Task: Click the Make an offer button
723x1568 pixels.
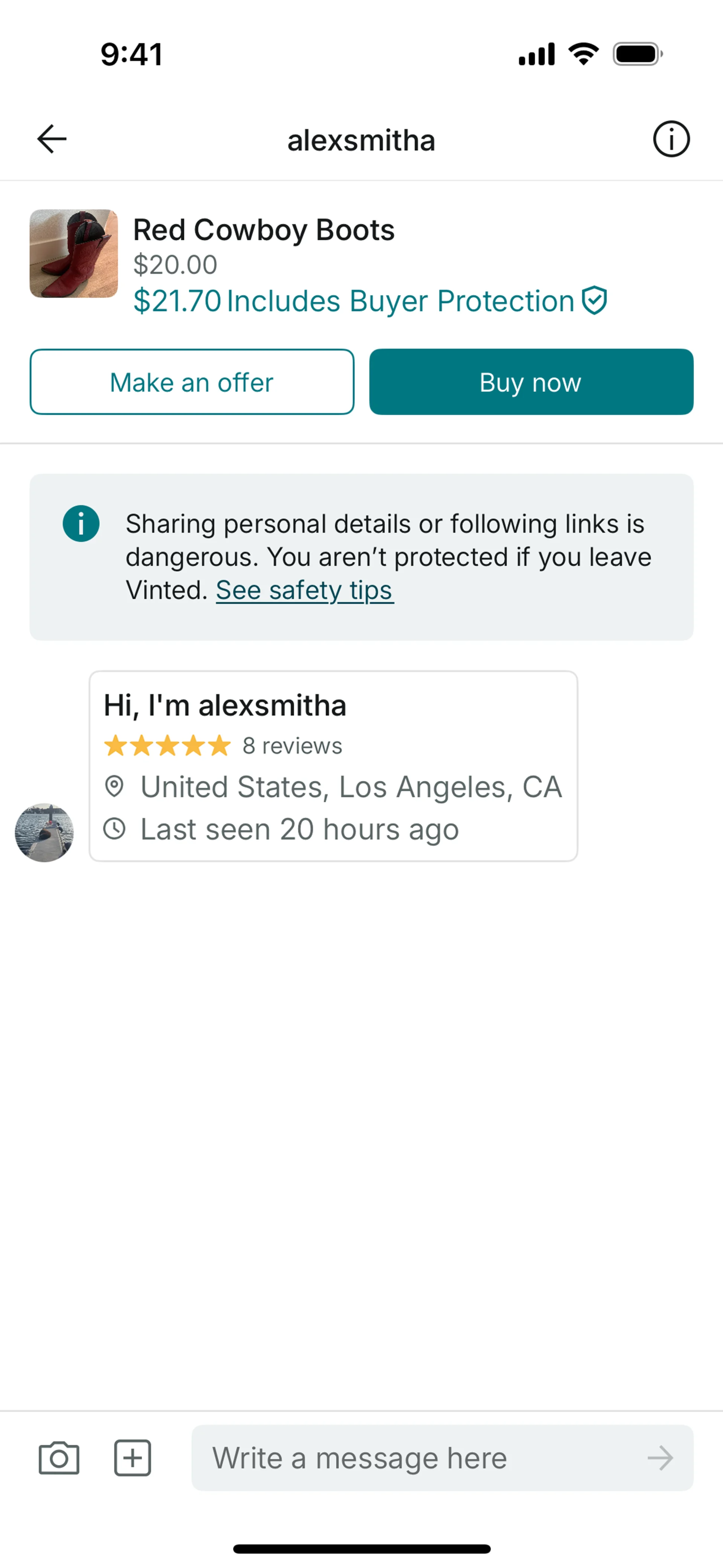Action: [x=192, y=382]
